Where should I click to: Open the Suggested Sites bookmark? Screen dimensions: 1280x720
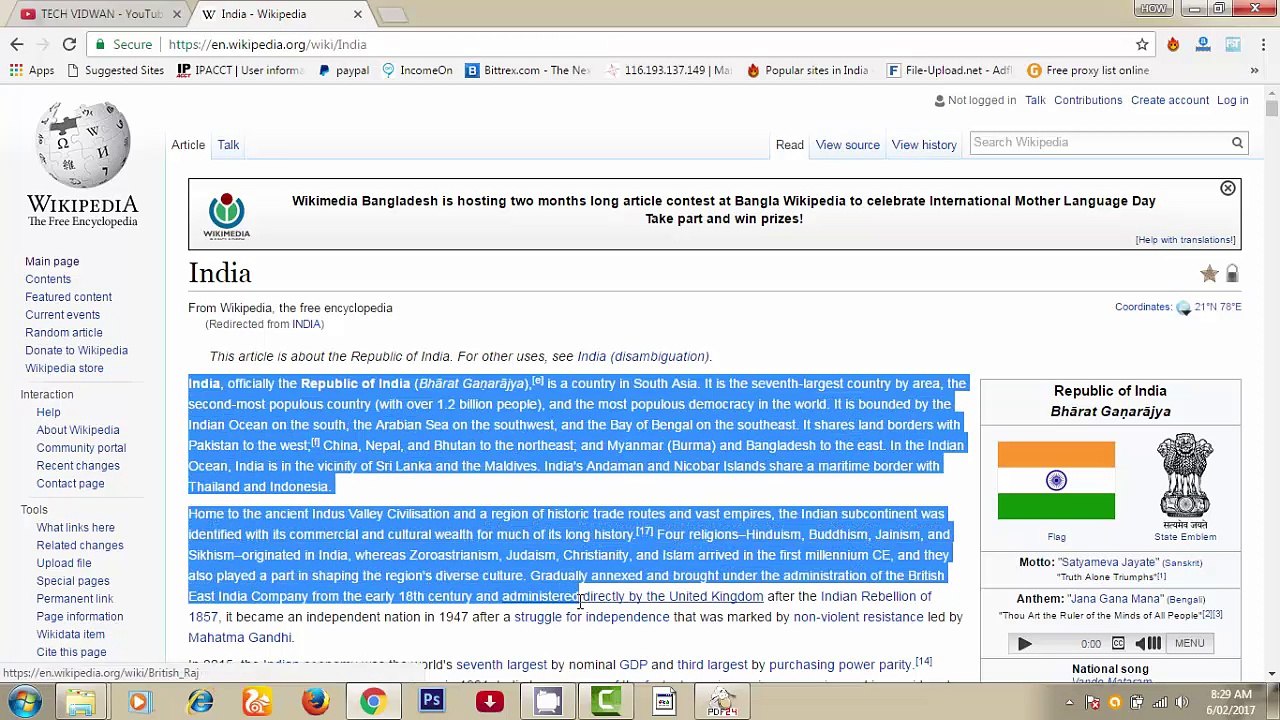(x=115, y=70)
